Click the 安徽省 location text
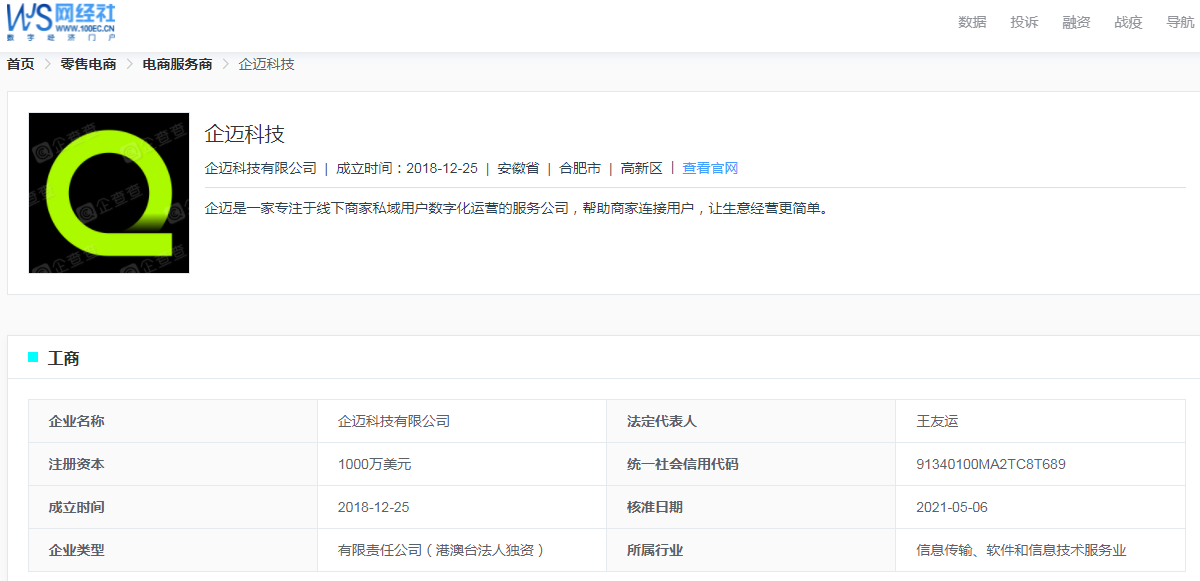1200x581 pixels. click(x=518, y=168)
